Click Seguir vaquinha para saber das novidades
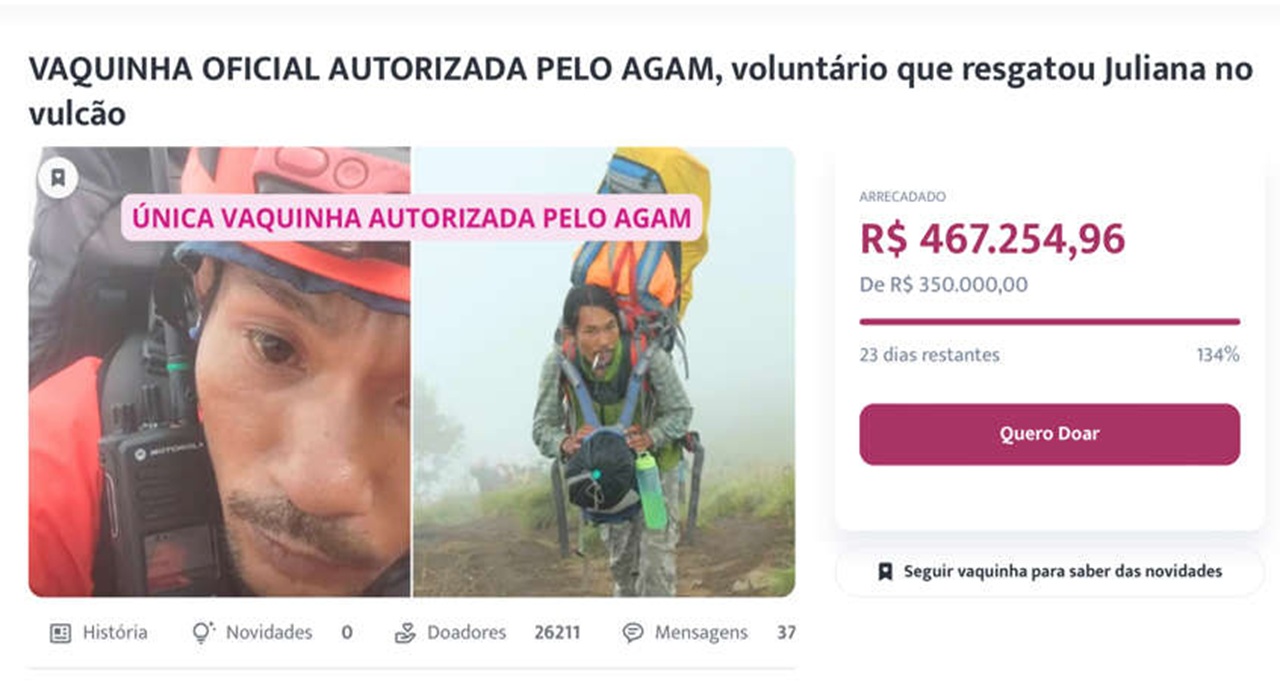Screen dimensions: 1280x685 click(x=1048, y=572)
